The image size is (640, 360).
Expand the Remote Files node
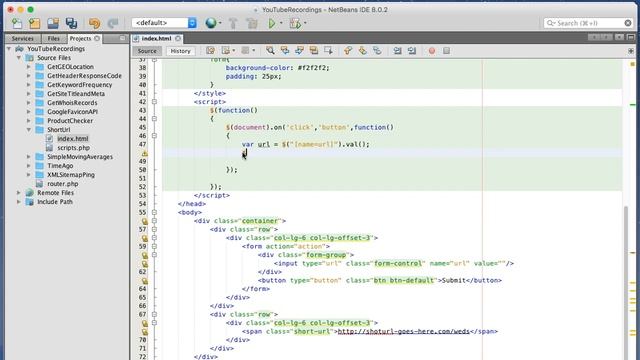(x=19, y=193)
